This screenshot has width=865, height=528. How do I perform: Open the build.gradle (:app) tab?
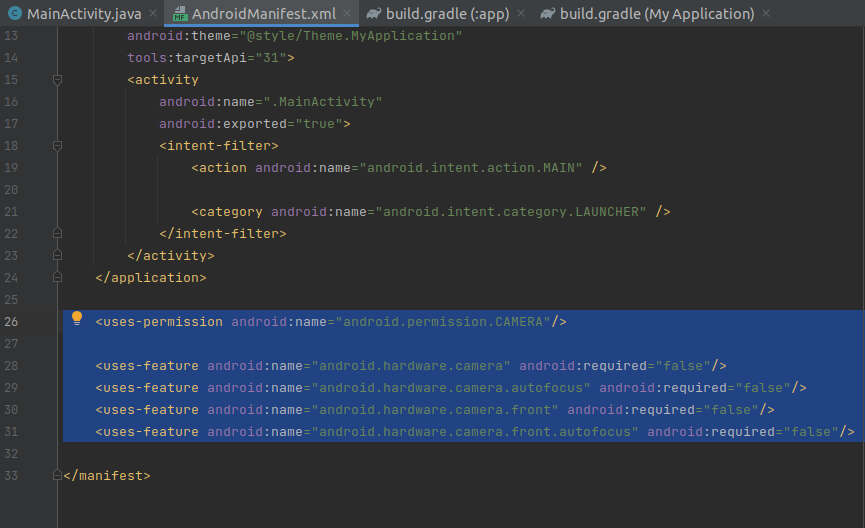tap(450, 14)
